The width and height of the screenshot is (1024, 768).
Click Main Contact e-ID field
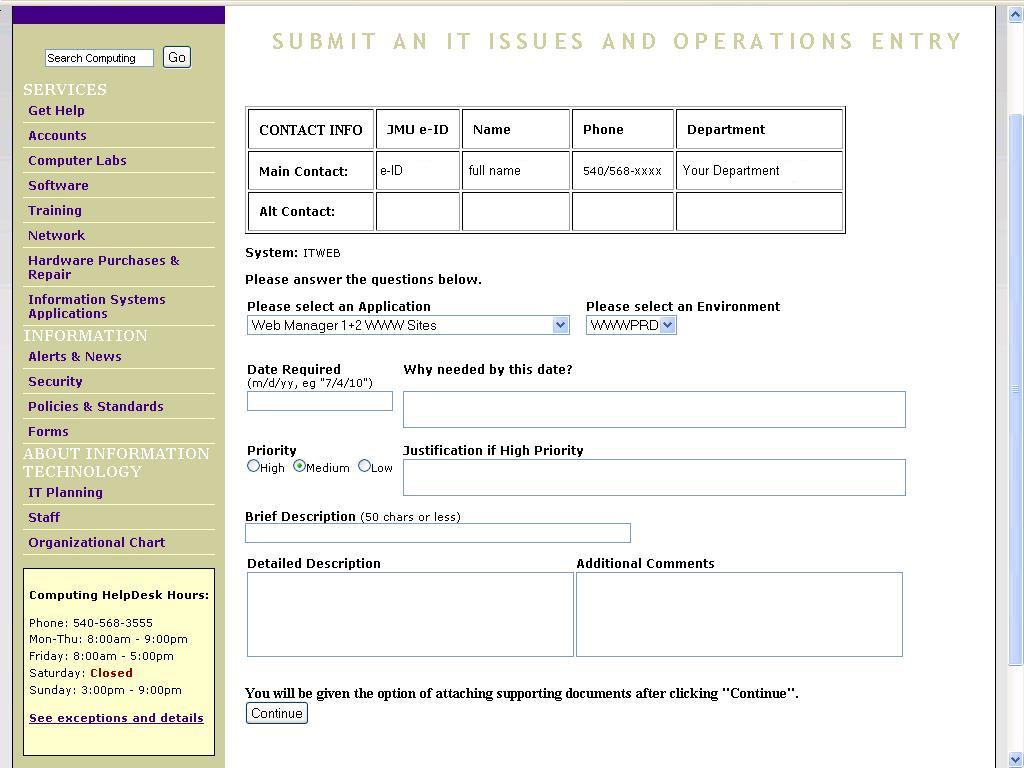click(x=418, y=170)
